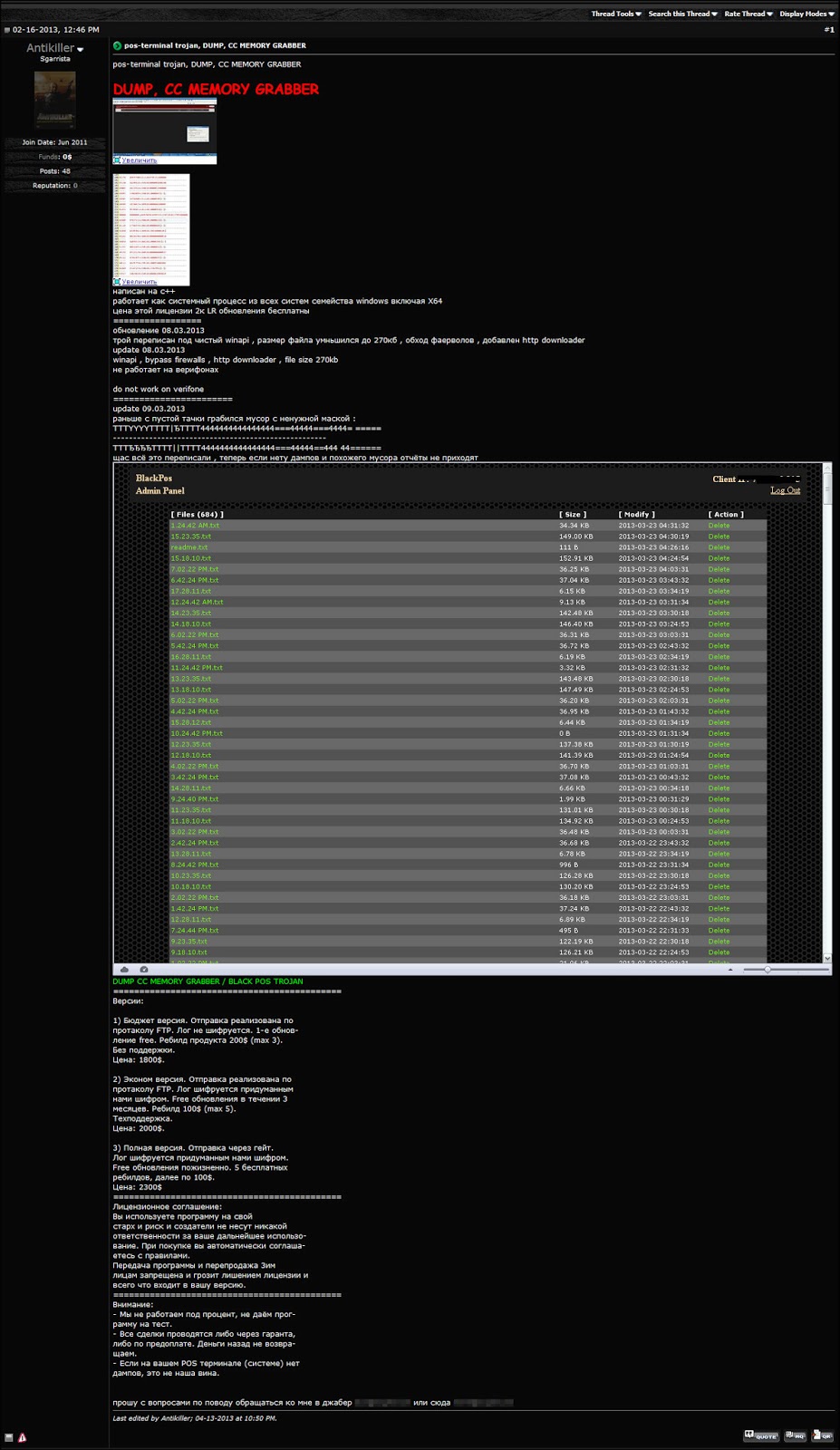This screenshot has width=840, height=1450.
Task: Click the user status icon at post bottom
Action: coord(9,1437)
